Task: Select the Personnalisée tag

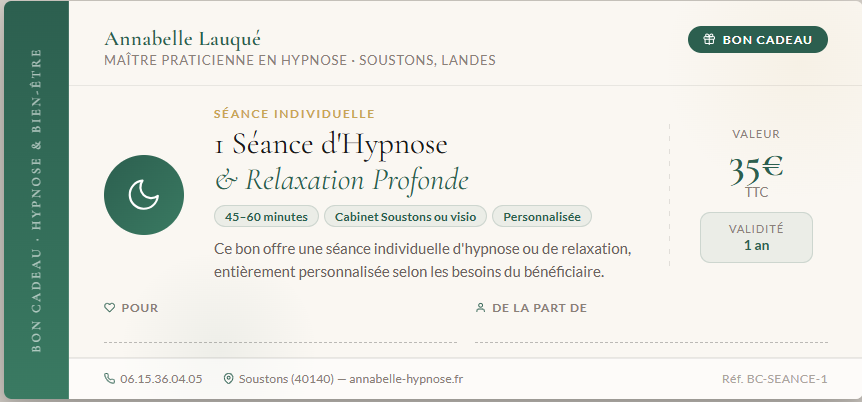Action: click(542, 216)
